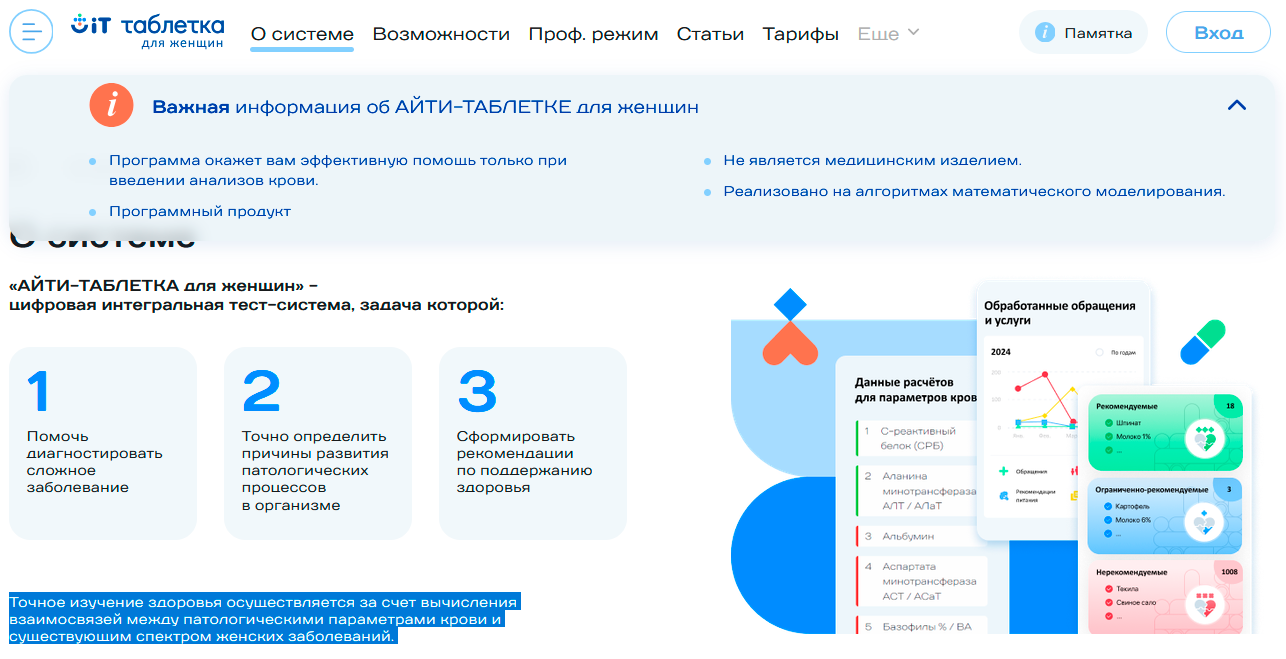The height and width of the screenshot is (659, 1286).
Task: Click the Картофель item in list
Action: click(1128, 506)
